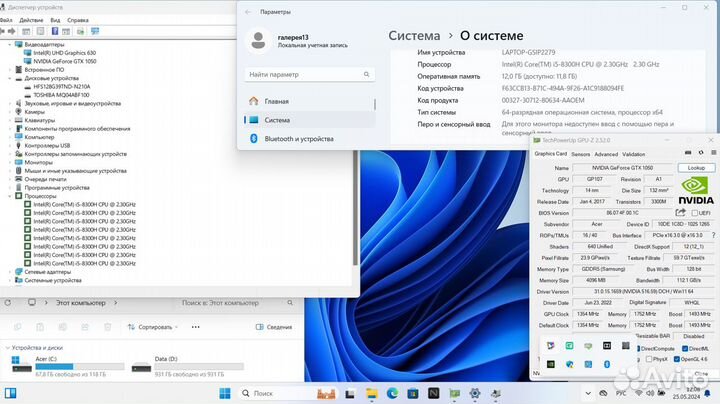Viewport: 720px width, 404px height.
Task: Click the more options ellipsis in Explorer toolbar
Action: click(196, 327)
